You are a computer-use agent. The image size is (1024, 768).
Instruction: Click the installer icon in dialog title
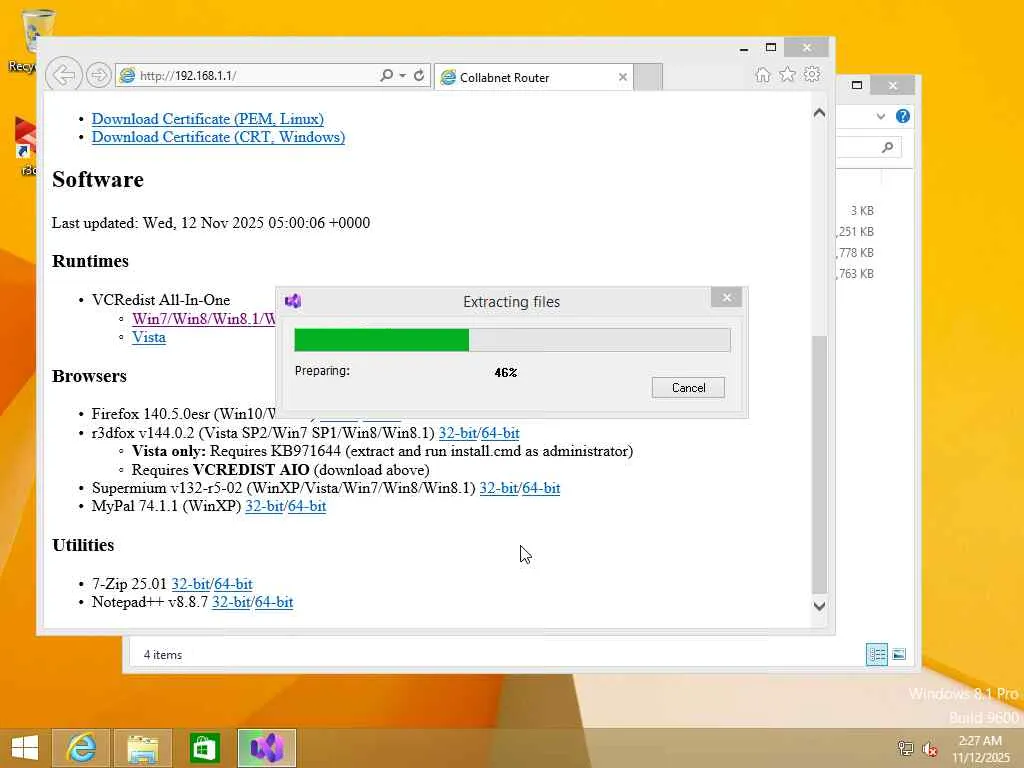tap(293, 301)
